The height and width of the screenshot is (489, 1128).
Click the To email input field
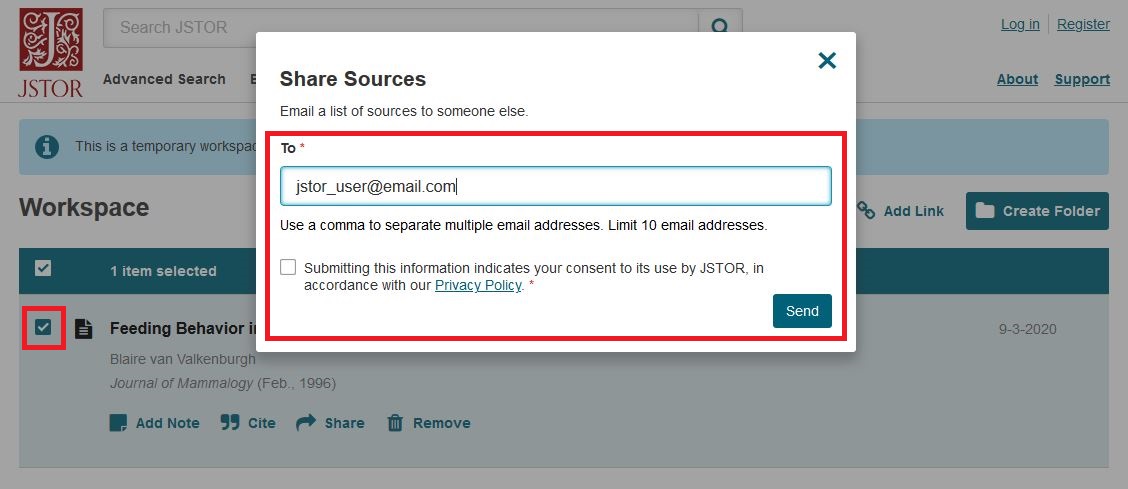click(556, 187)
